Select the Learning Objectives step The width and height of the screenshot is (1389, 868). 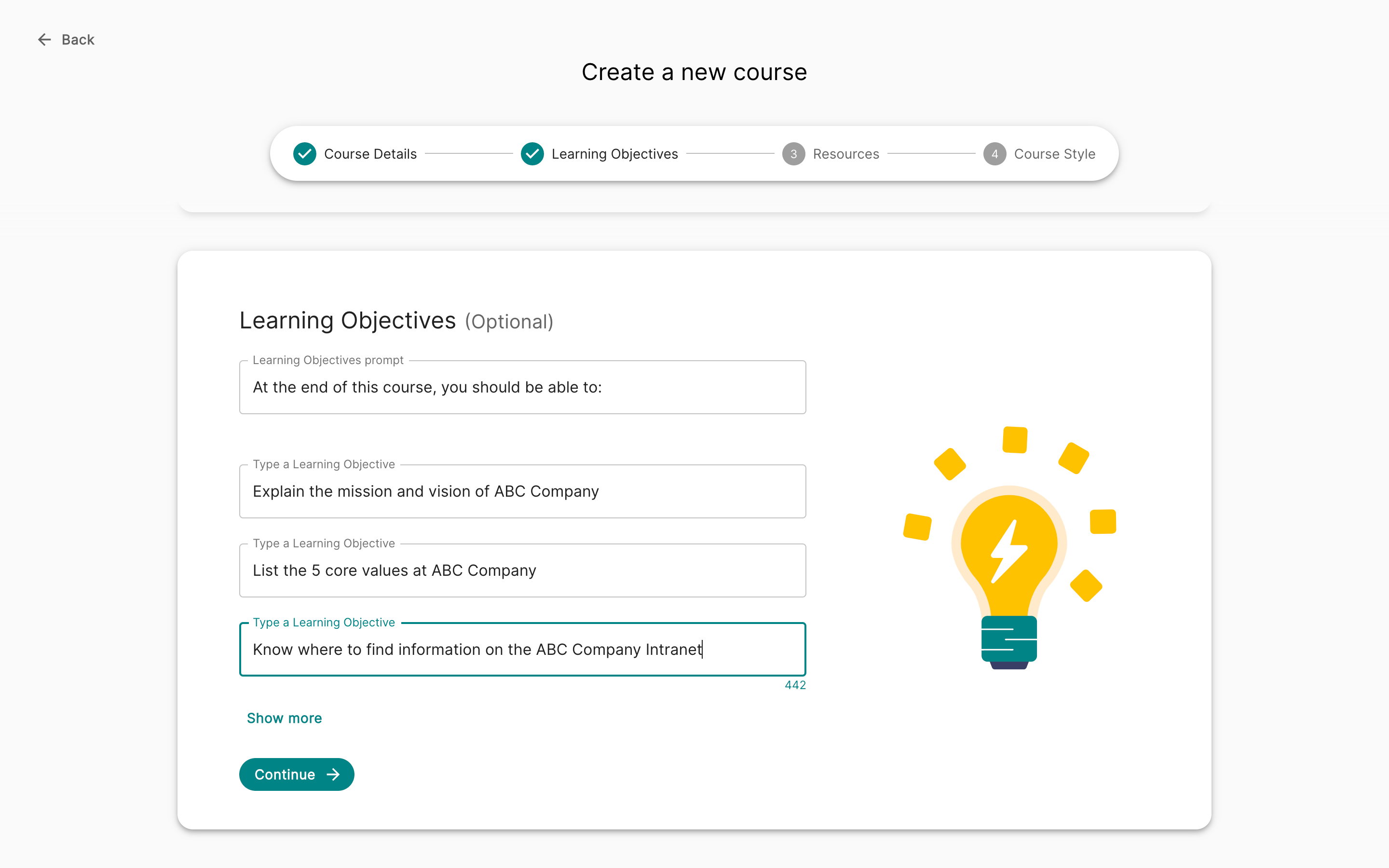point(615,154)
